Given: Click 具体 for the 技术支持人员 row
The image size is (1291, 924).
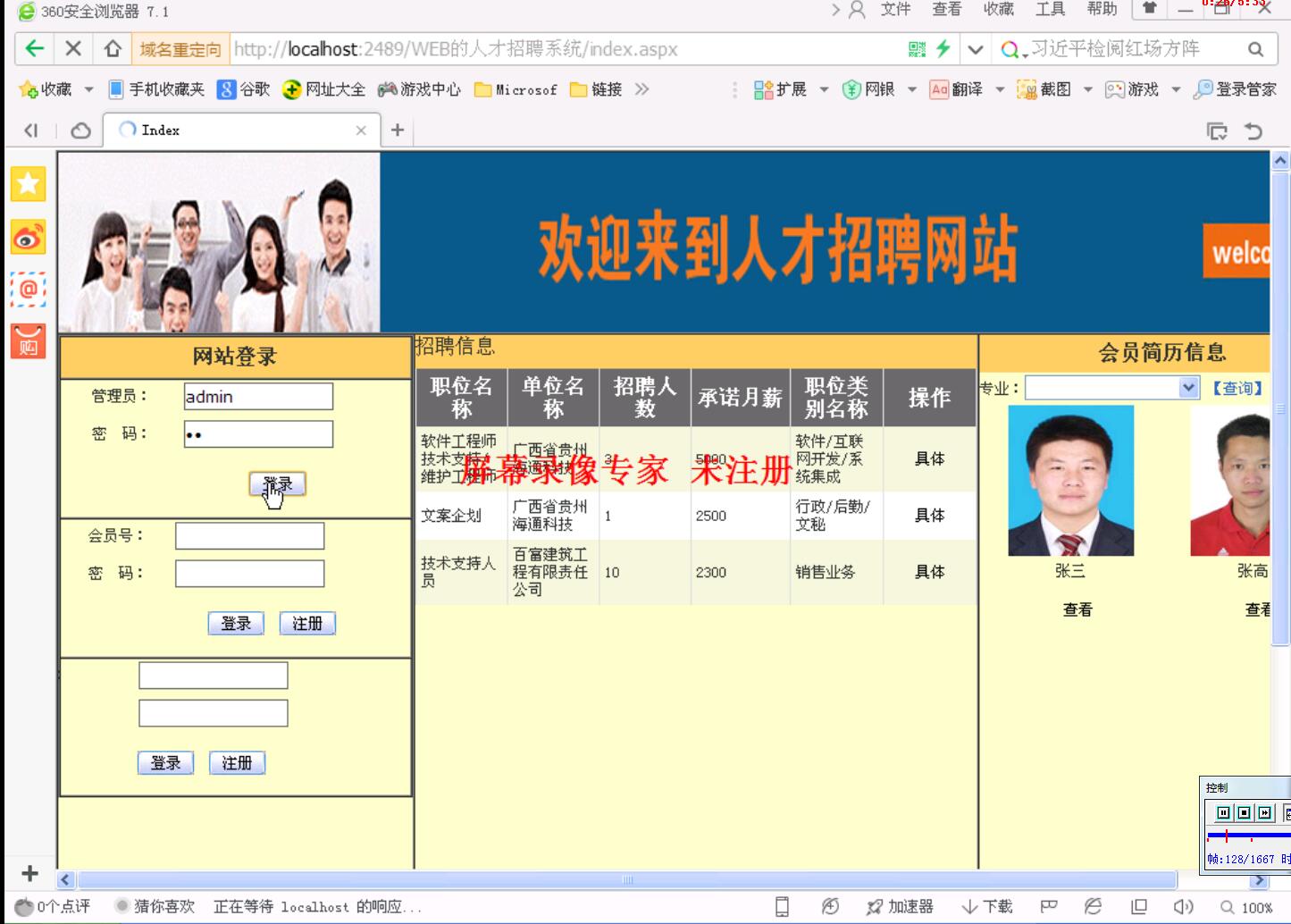Looking at the screenshot, I should (929, 572).
